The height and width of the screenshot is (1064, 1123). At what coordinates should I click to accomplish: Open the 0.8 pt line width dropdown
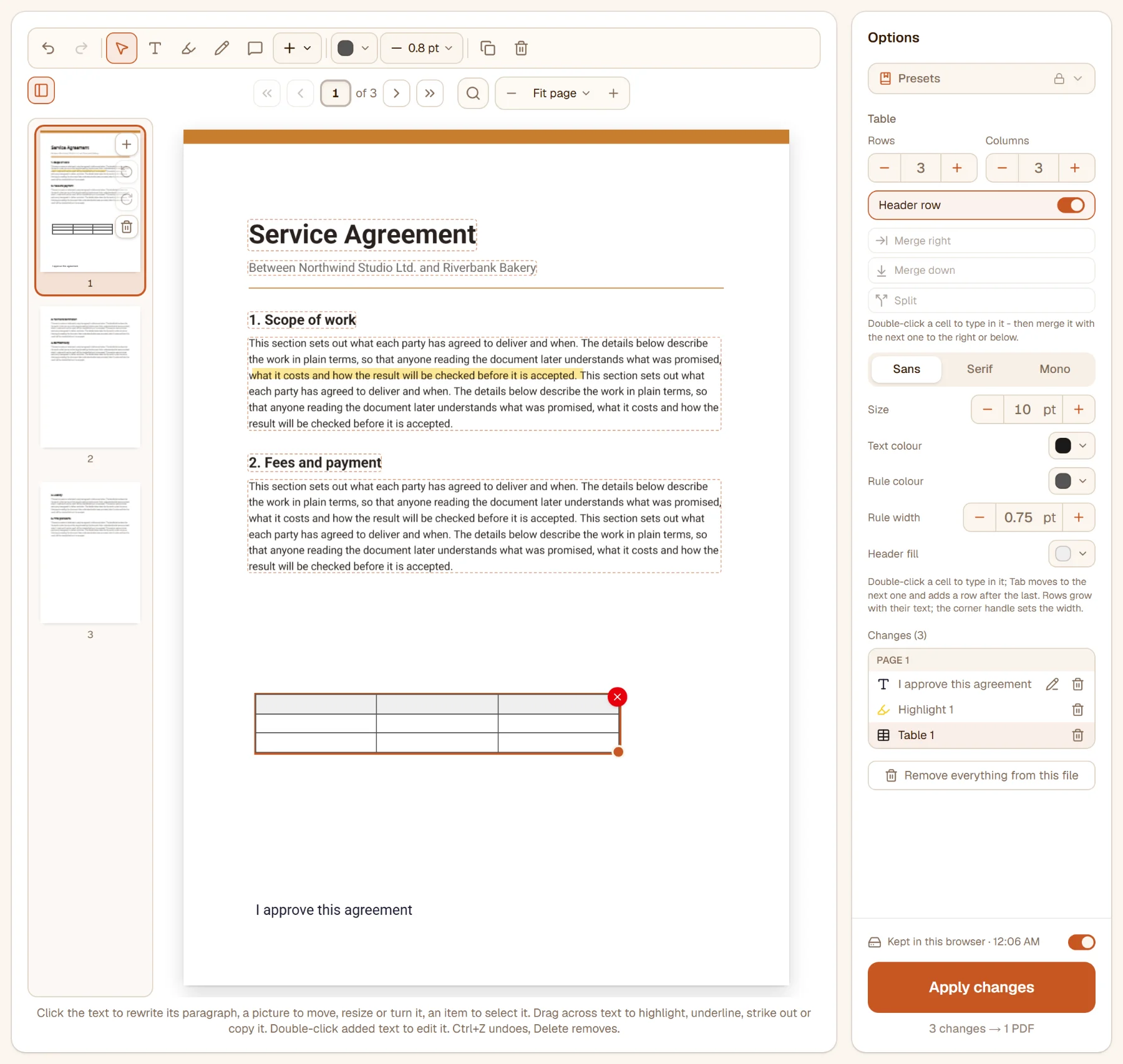422,48
